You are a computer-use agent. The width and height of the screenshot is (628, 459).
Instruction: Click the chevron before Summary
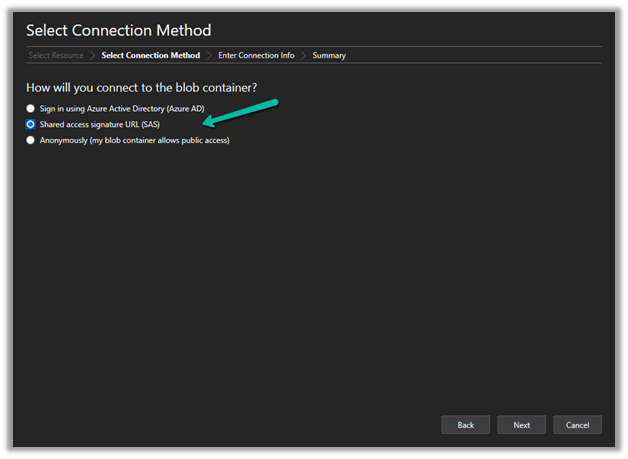pos(304,56)
